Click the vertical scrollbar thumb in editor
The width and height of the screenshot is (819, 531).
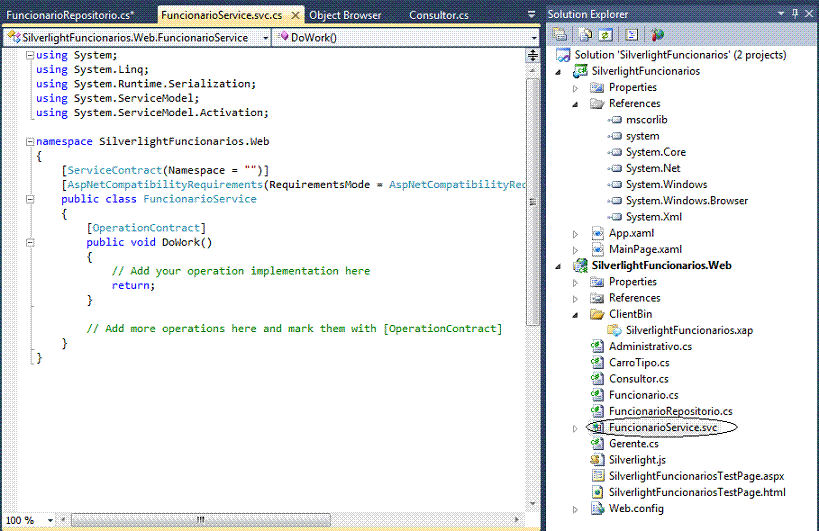532,202
